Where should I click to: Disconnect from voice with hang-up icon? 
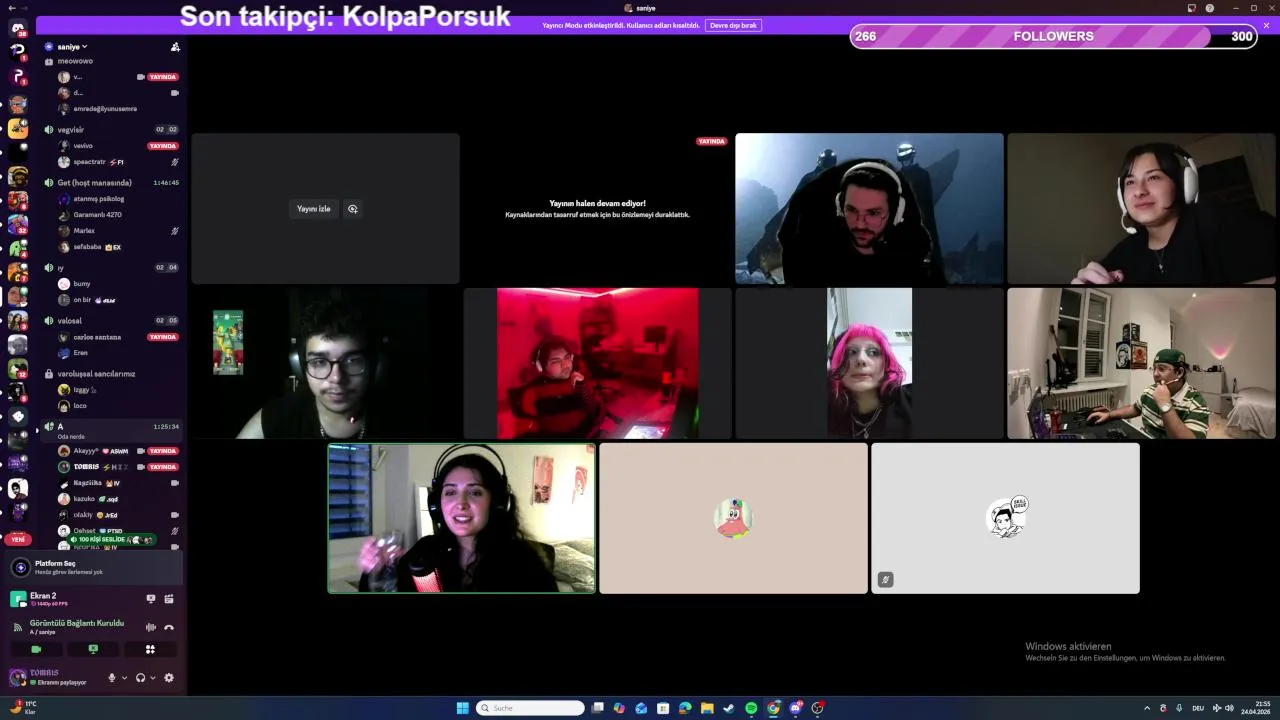(169, 627)
